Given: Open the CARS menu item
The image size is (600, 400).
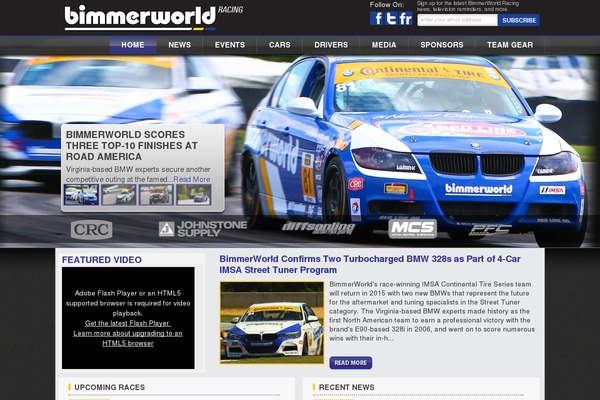Looking at the screenshot, I should [x=279, y=45].
